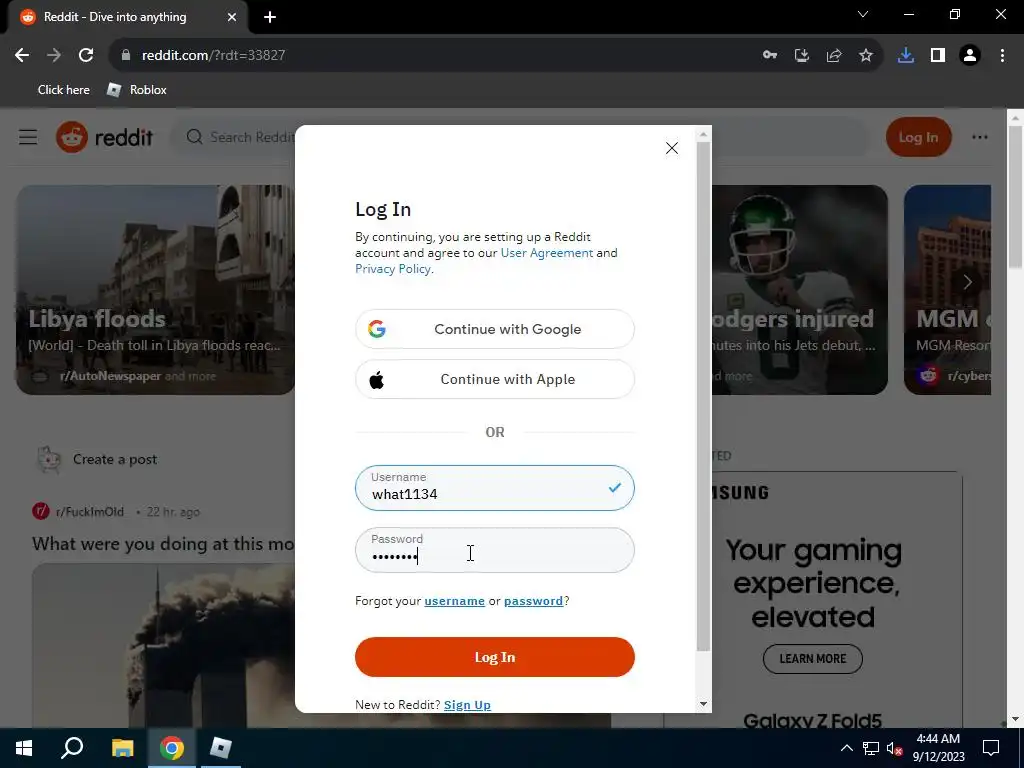Click the address bar URL

pyautogui.click(x=214, y=56)
